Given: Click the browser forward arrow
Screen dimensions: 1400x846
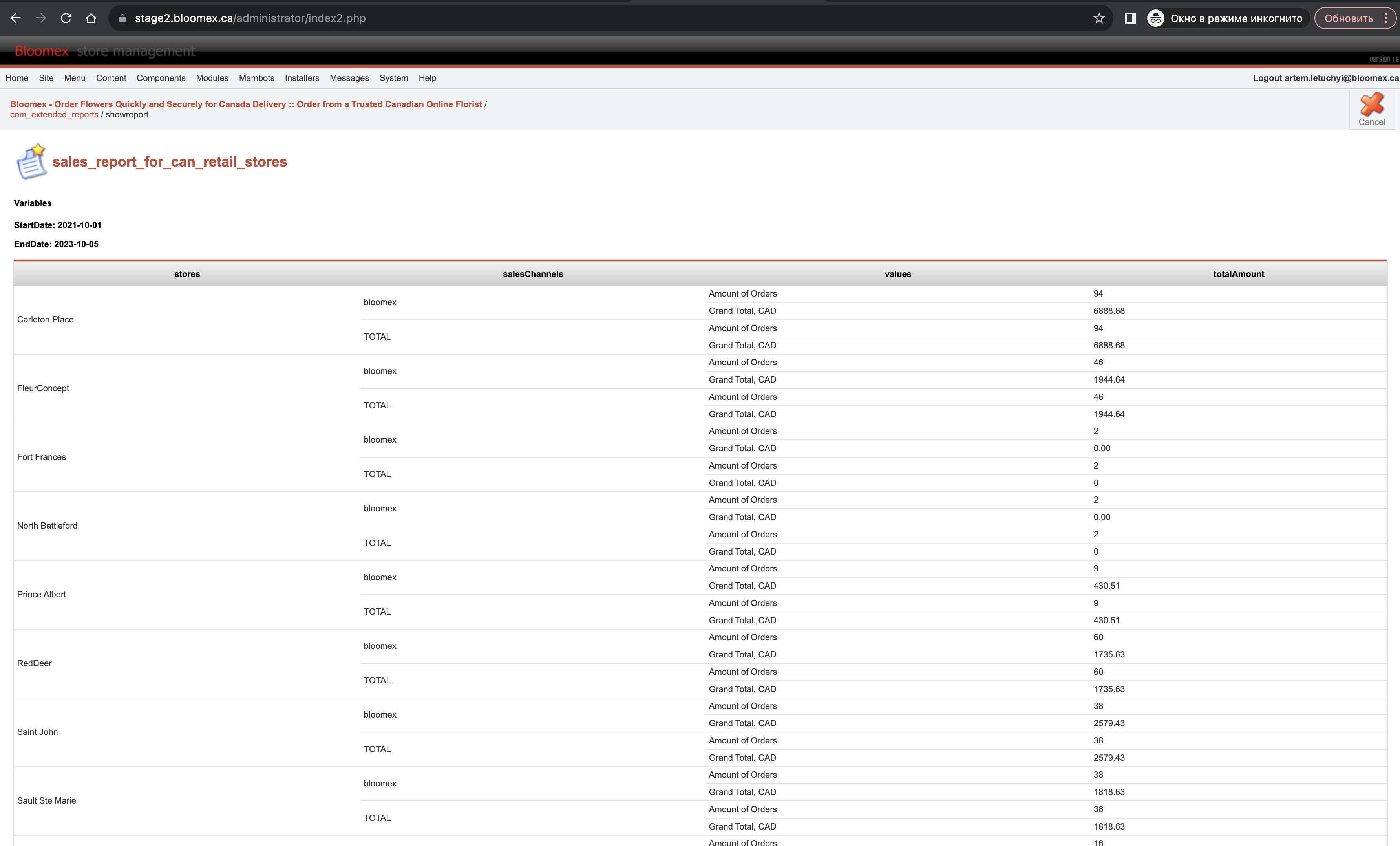Looking at the screenshot, I should [x=41, y=18].
